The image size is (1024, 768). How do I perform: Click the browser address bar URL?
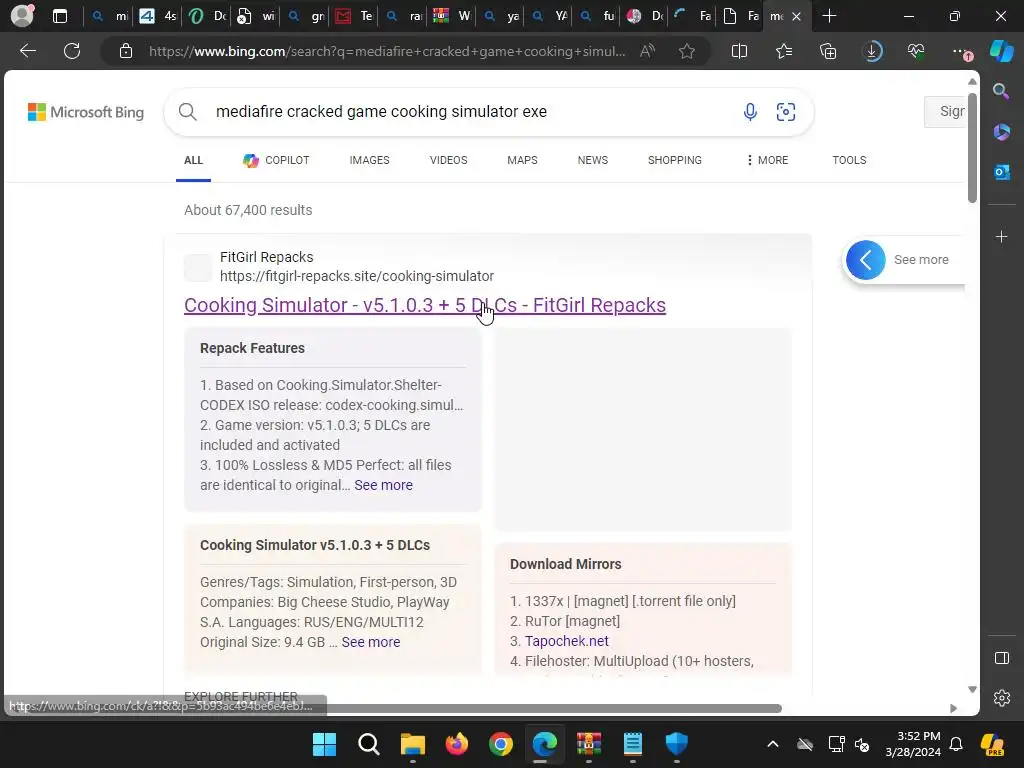pyautogui.click(x=387, y=51)
